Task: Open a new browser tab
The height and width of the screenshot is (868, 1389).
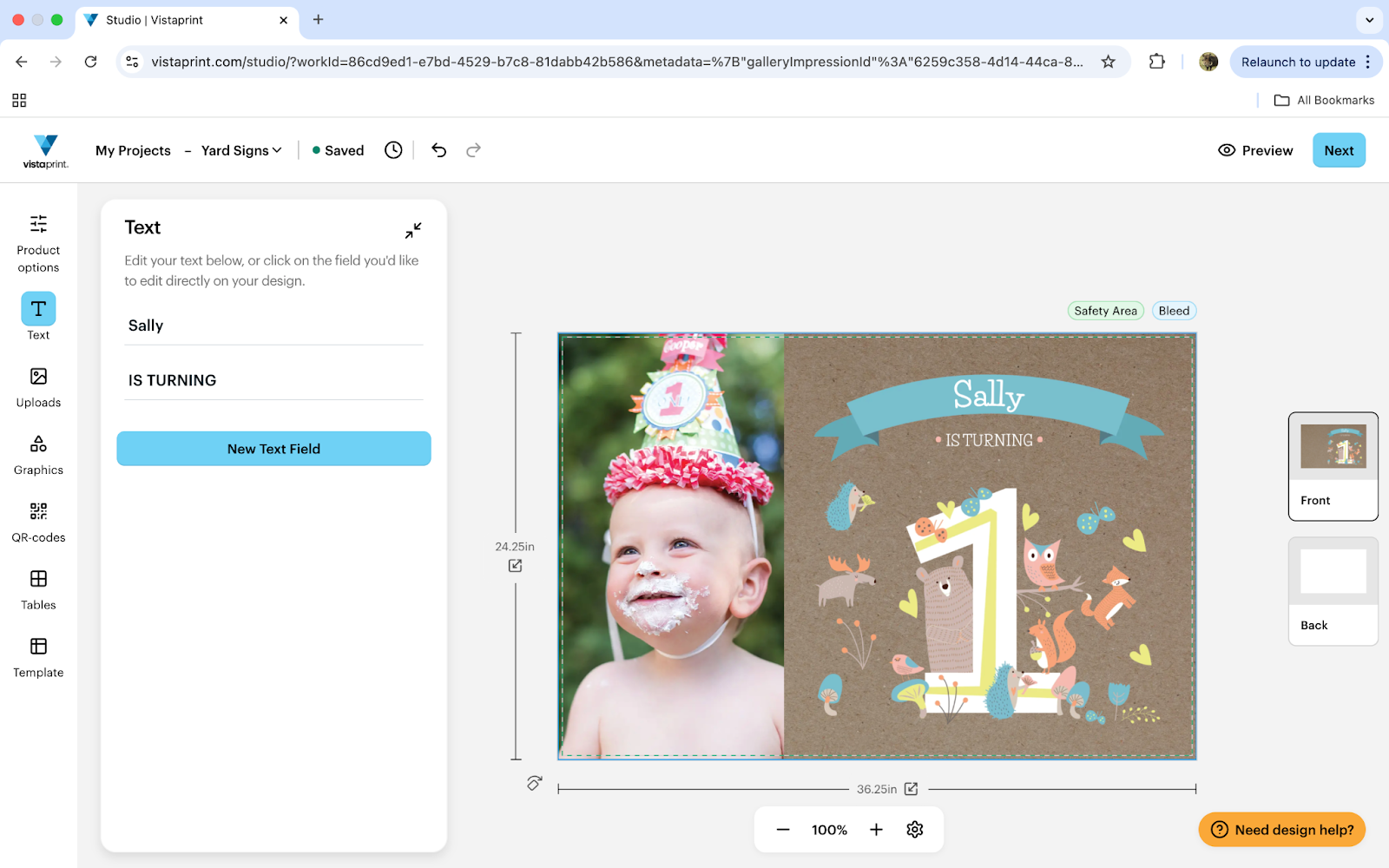Action: (x=318, y=20)
